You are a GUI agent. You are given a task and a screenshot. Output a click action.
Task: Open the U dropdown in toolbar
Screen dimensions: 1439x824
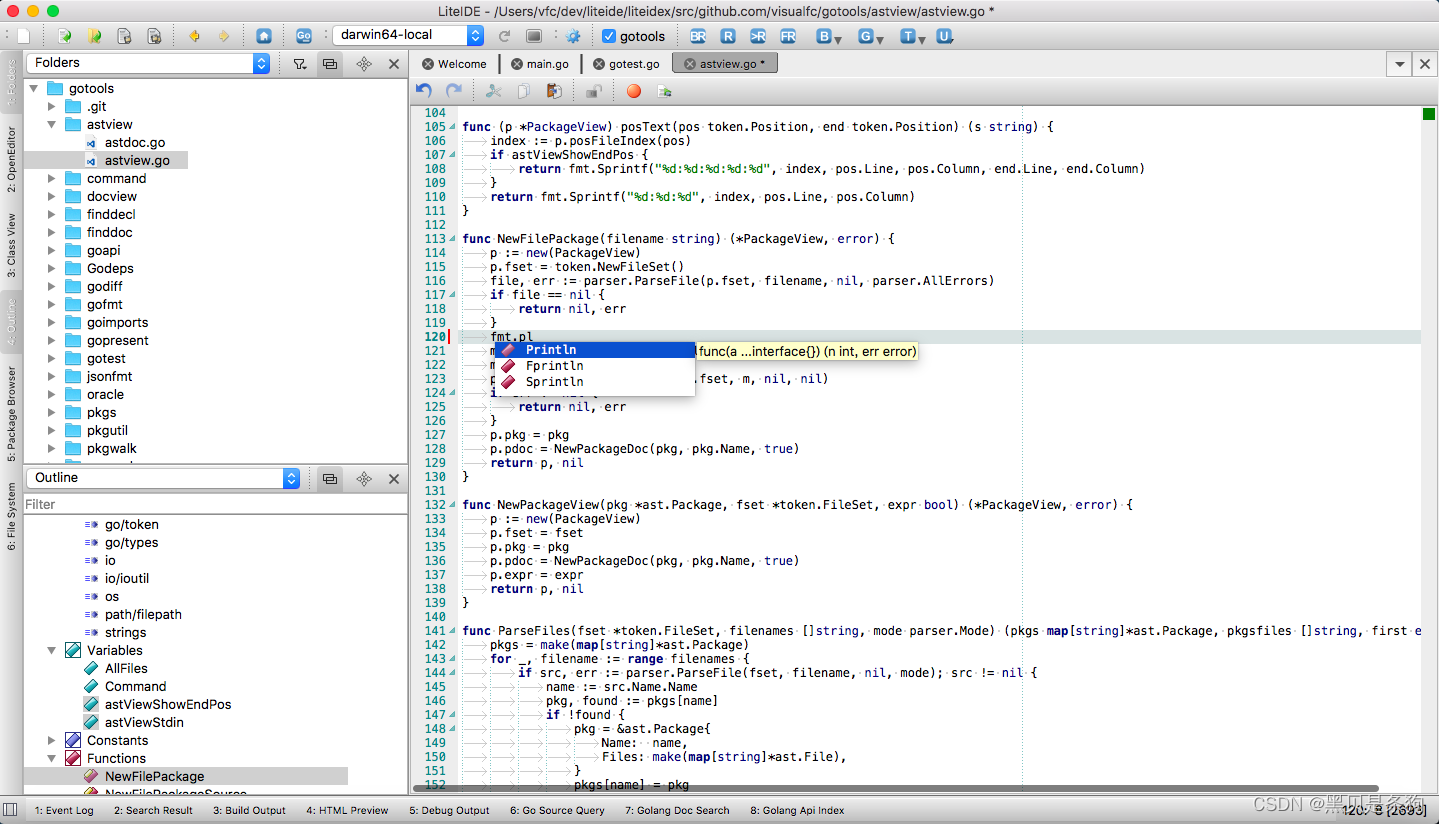click(945, 37)
